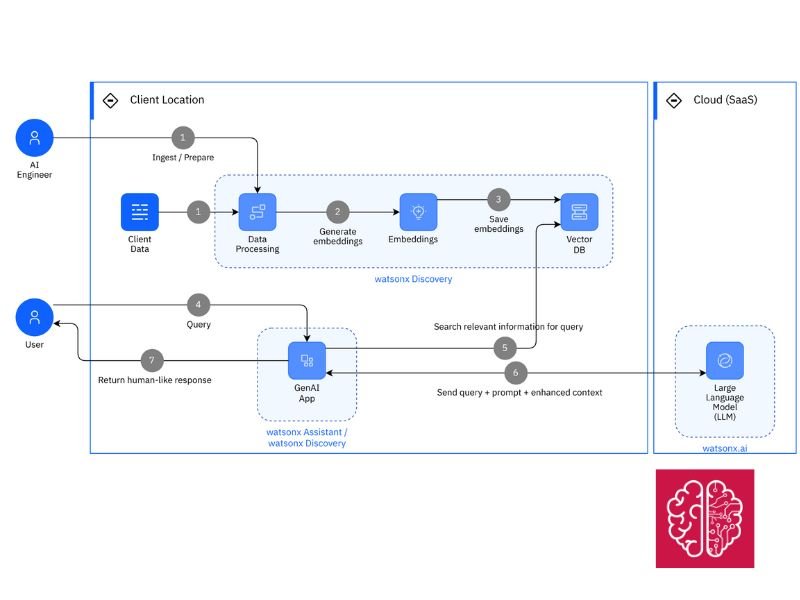800x600 pixels.
Task: Click the "Generate embeddings" label
Action: coord(338,236)
